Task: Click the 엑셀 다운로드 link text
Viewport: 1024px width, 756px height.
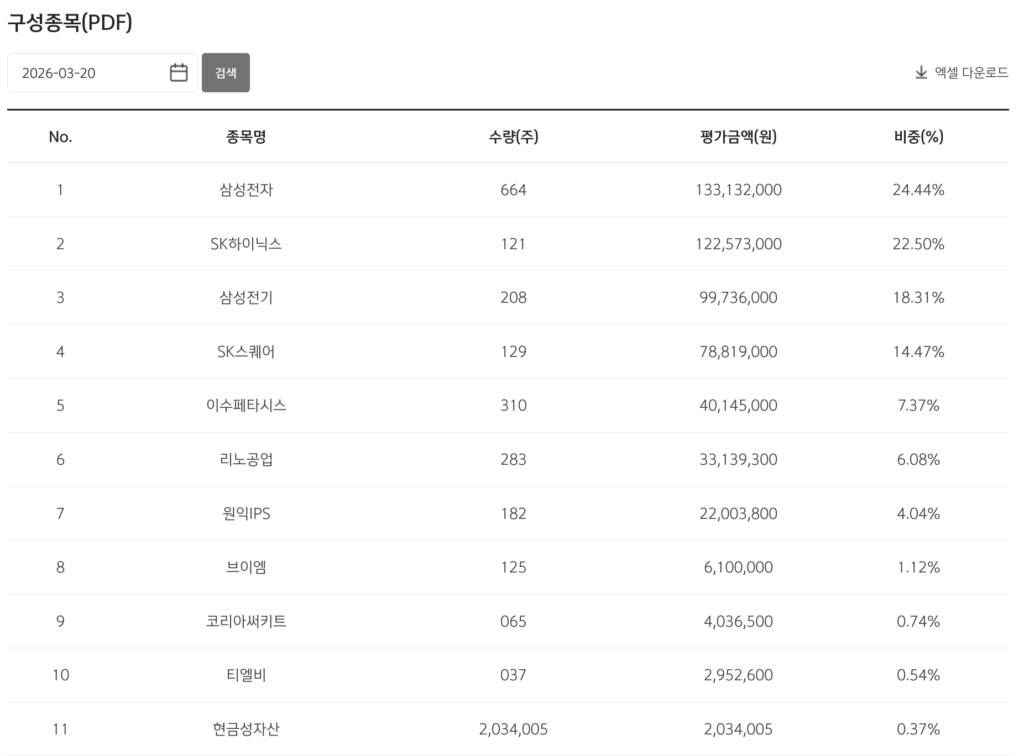Action: pos(970,73)
